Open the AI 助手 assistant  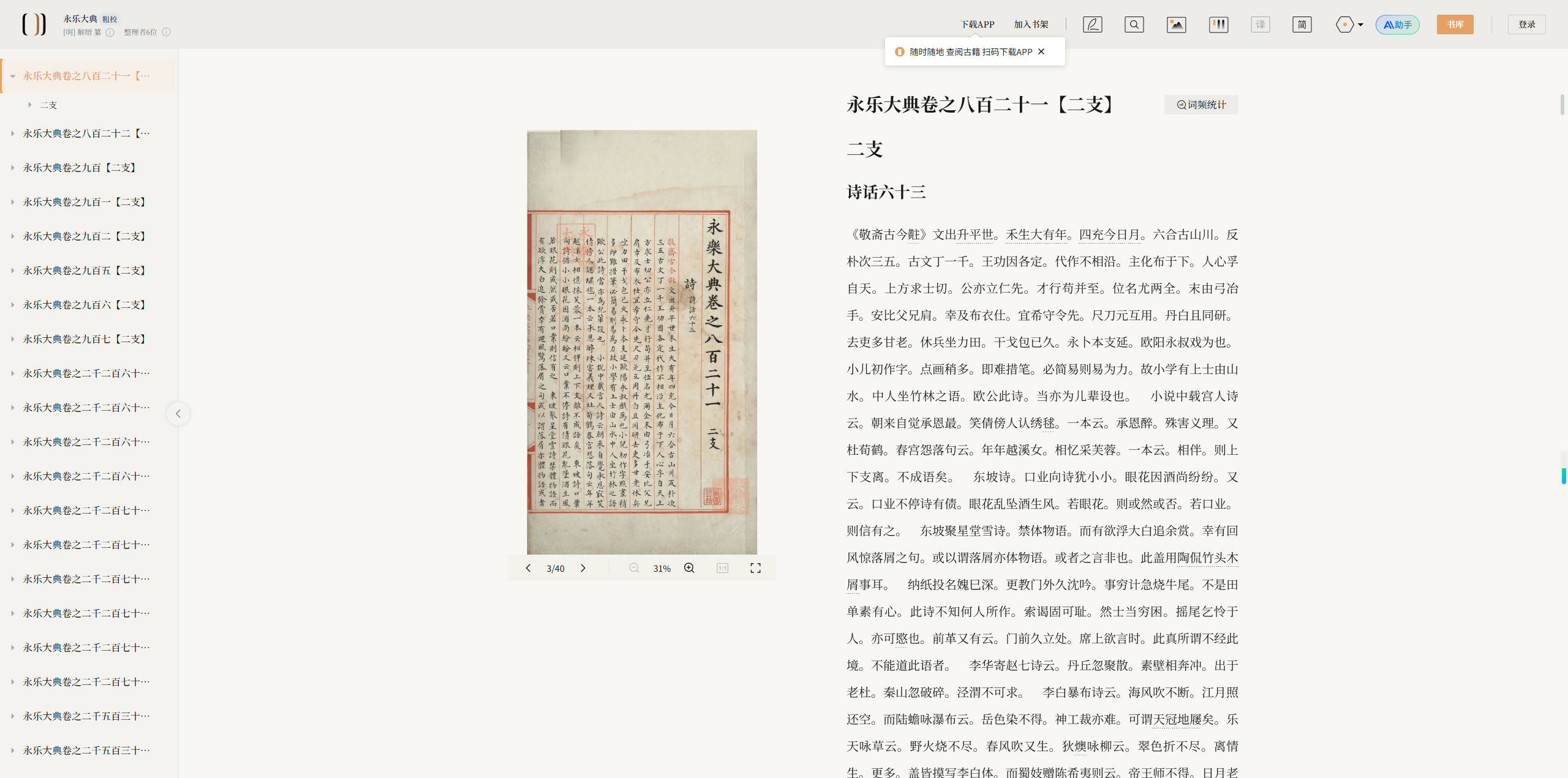point(1397,24)
